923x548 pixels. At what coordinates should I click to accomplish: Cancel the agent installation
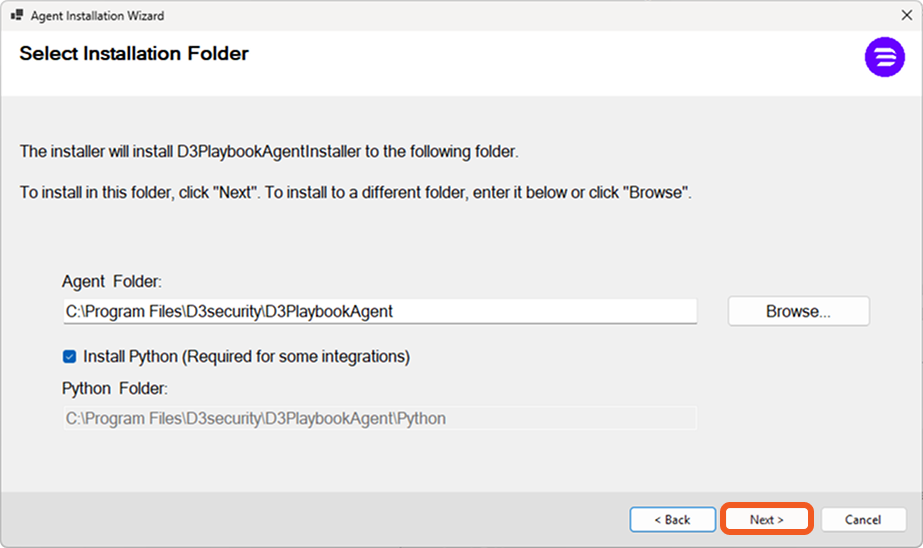(863, 520)
